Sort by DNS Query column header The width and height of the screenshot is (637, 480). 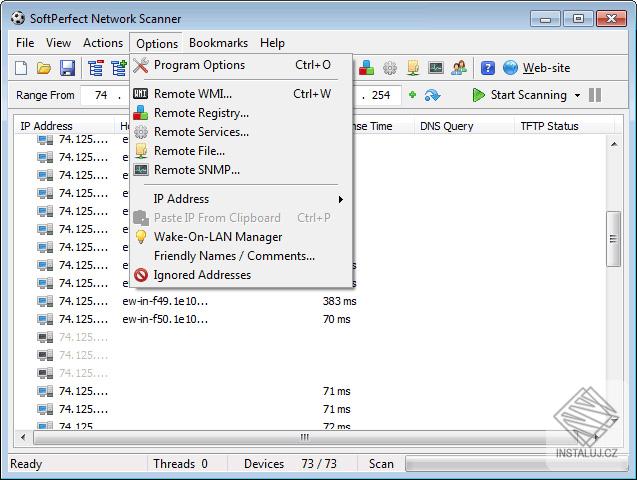pos(464,126)
